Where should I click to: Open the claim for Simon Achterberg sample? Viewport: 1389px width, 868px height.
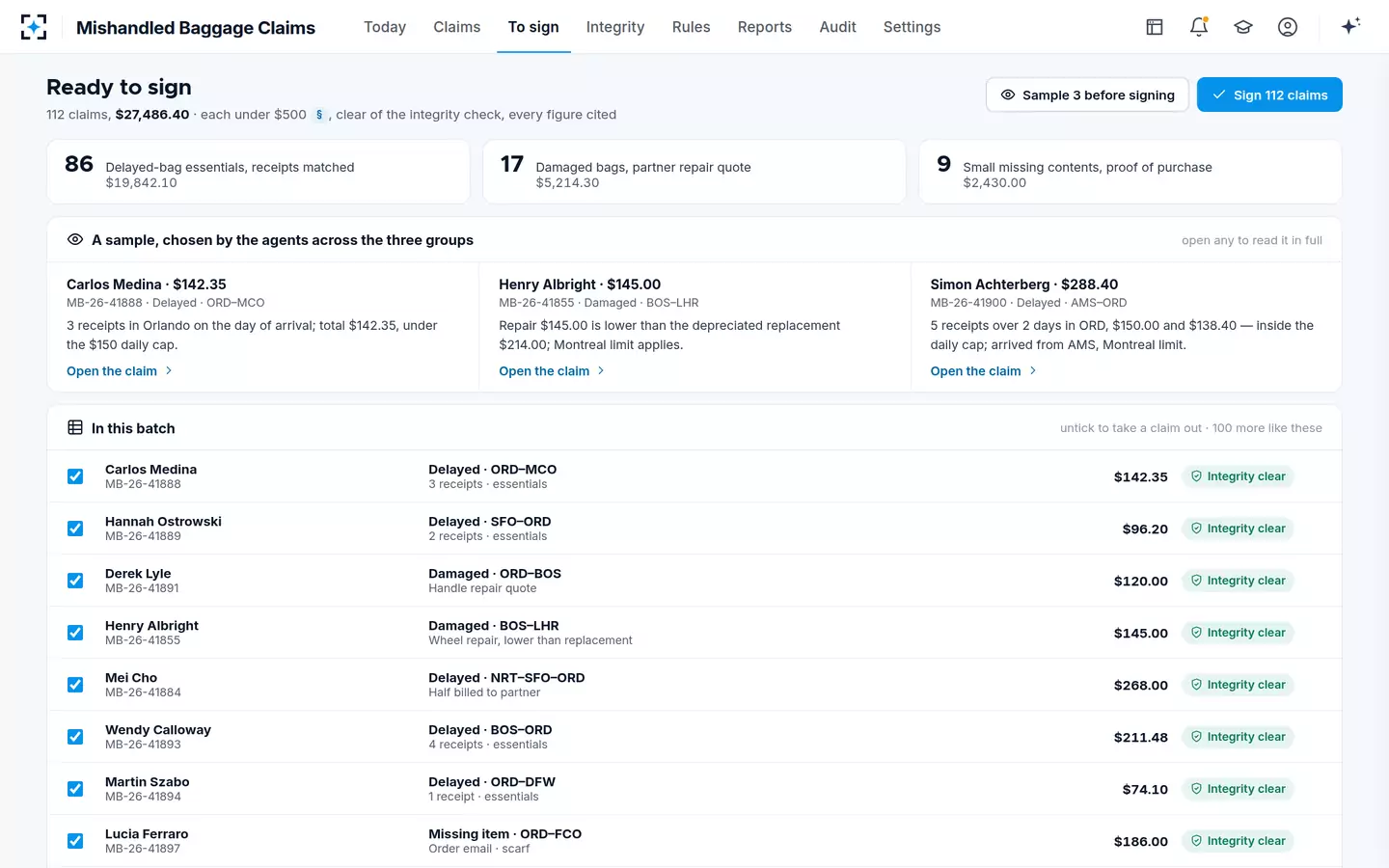click(983, 371)
